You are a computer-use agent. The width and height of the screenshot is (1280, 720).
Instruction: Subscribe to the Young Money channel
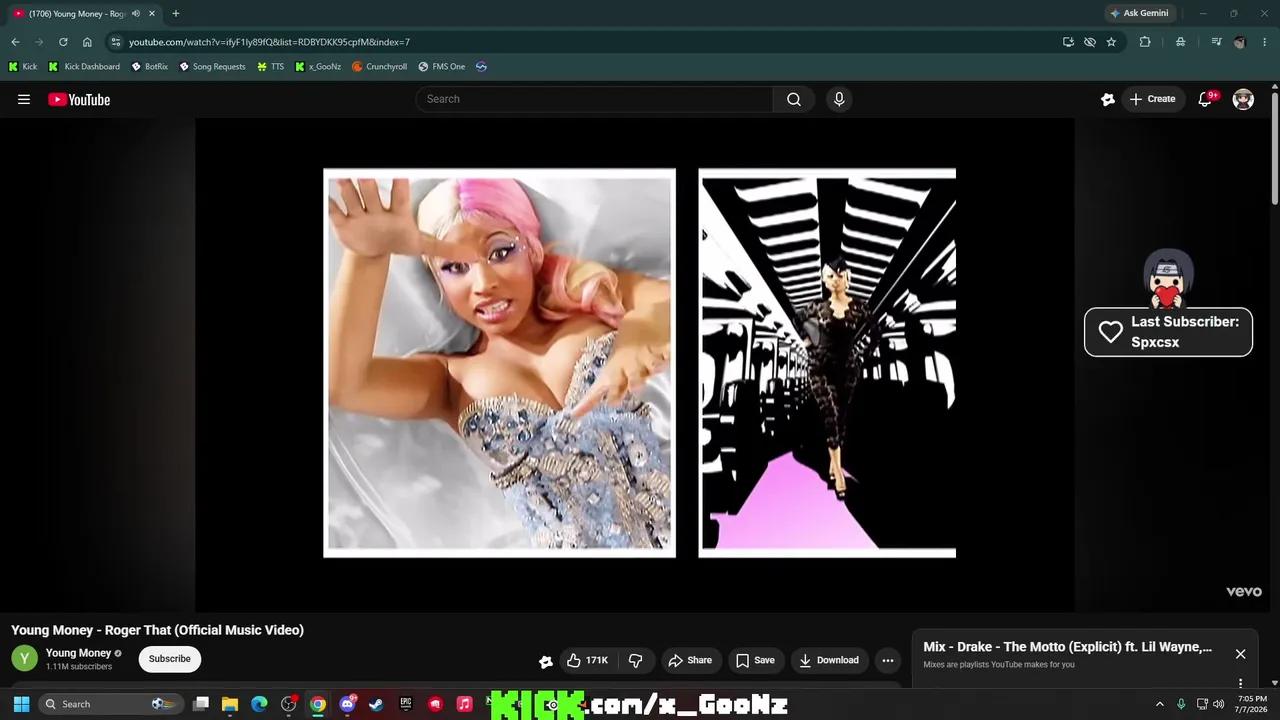169,659
